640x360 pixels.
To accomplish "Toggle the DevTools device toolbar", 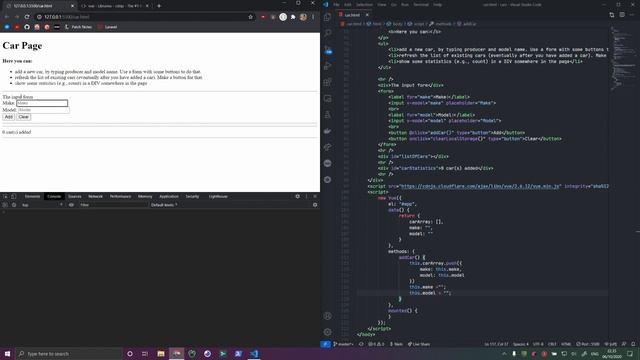I will point(13,196).
